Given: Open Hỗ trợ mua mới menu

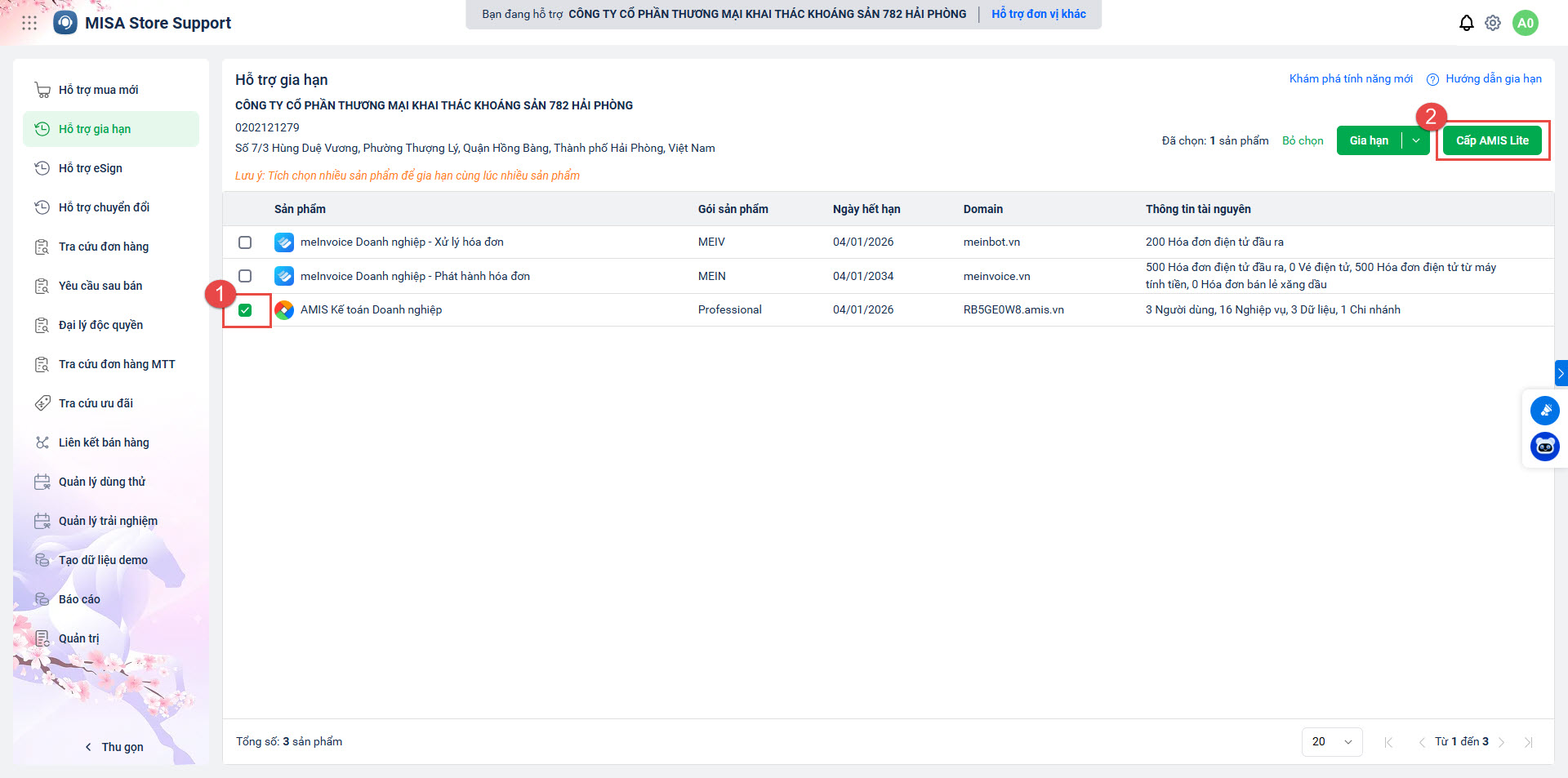Looking at the screenshot, I should point(111,90).
